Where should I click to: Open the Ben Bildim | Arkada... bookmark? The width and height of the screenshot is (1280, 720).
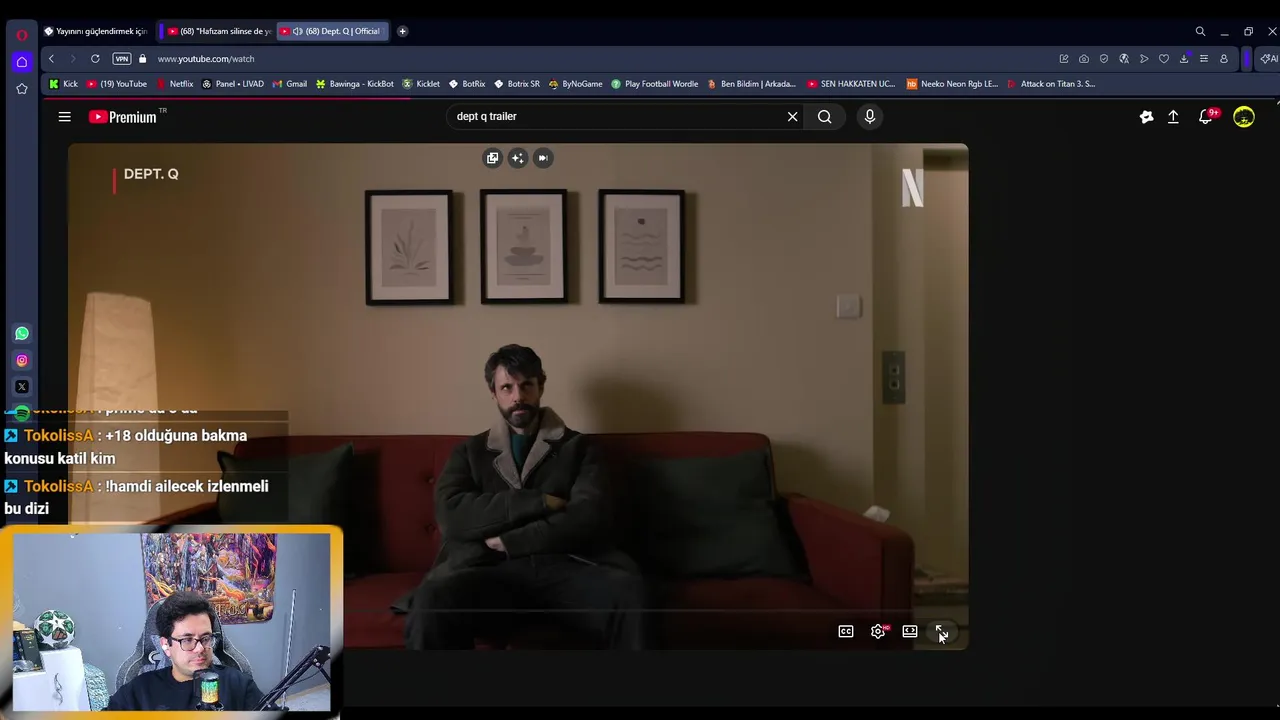click(752, 84)
